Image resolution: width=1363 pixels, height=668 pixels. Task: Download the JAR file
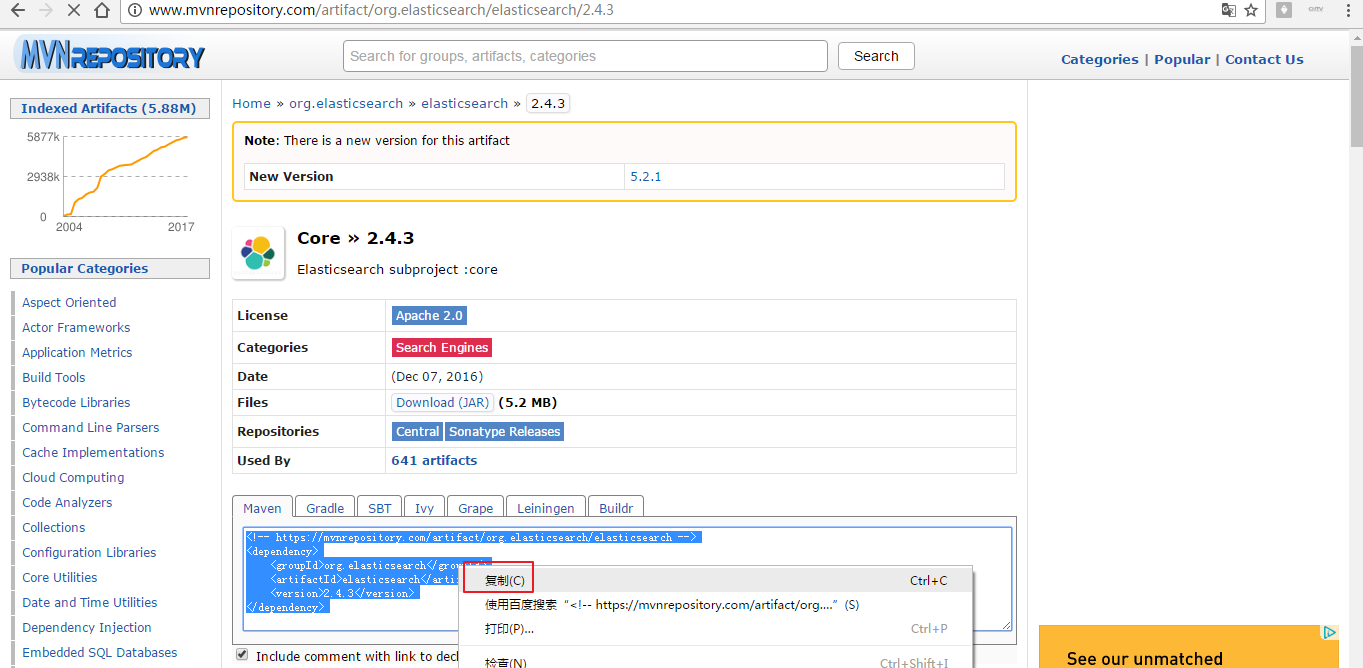click(x=442, y=402)
